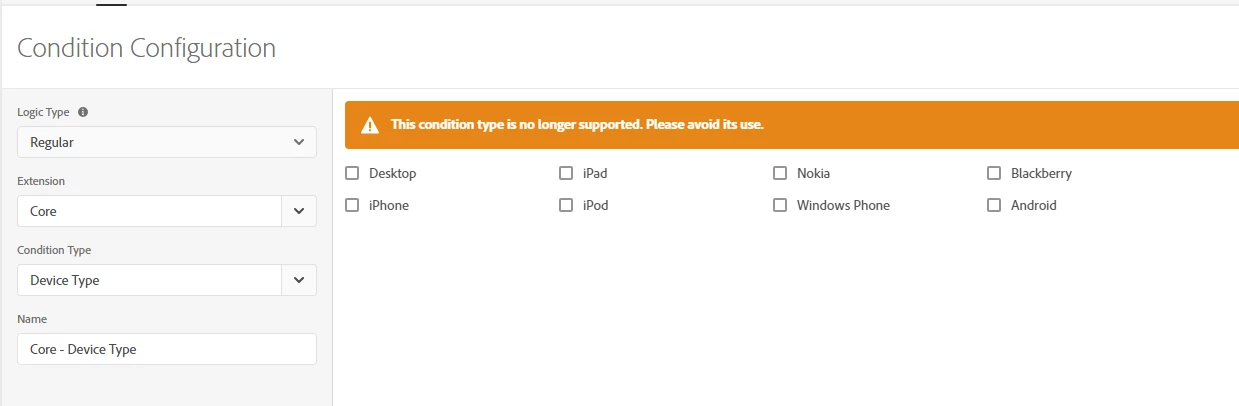This screenshot has height=406, width=1239.
Task: Check the Desktop checkbox
Action: tap(352, 173)
